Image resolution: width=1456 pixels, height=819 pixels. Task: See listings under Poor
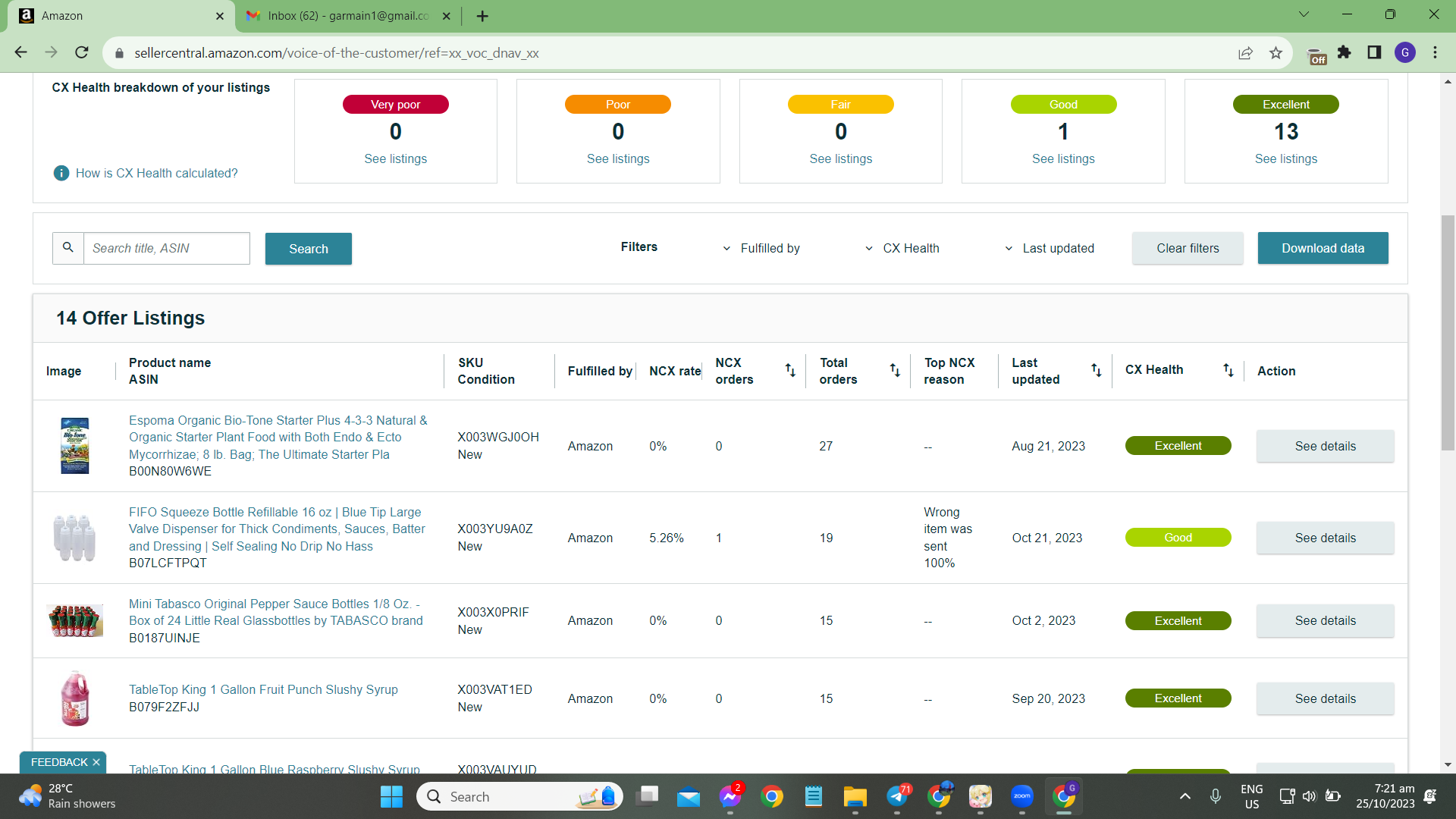click(618, 158)
